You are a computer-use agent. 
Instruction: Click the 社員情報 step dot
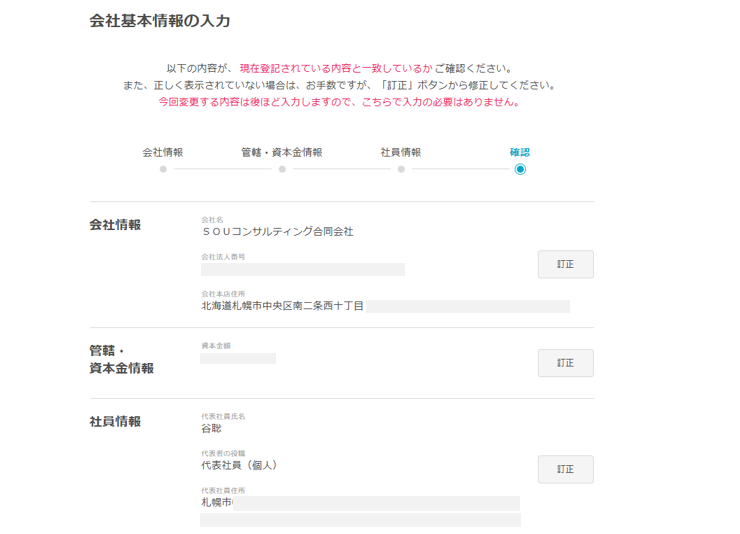click(401, 169)
